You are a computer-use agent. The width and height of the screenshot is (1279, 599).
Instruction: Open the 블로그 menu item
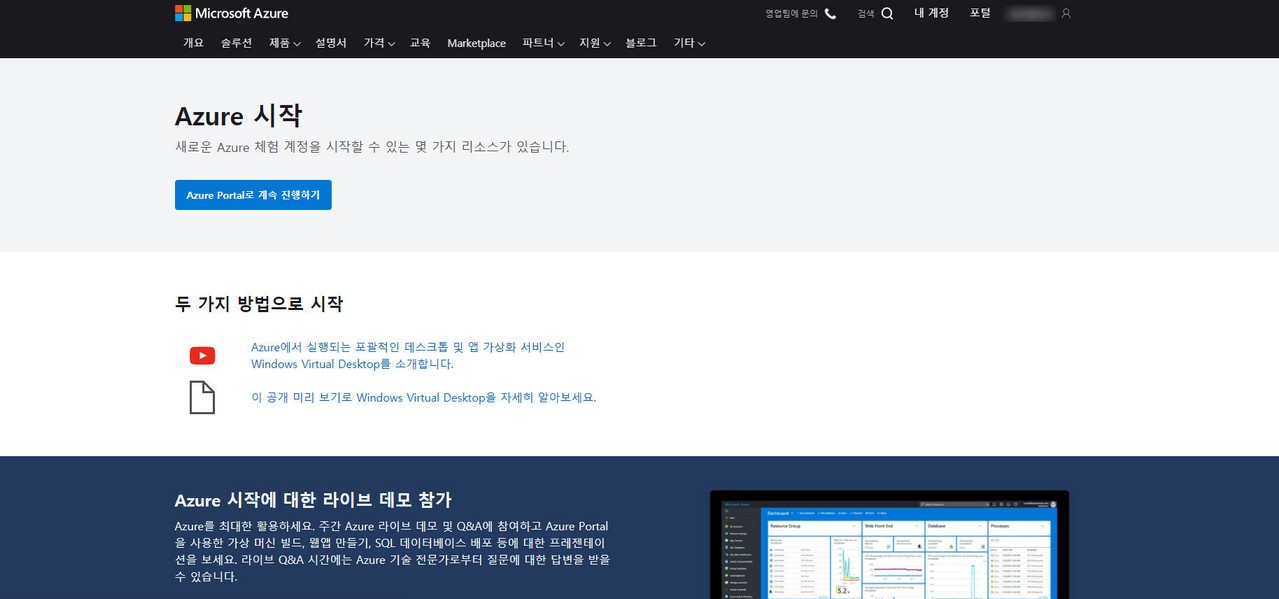click(641, 43)
